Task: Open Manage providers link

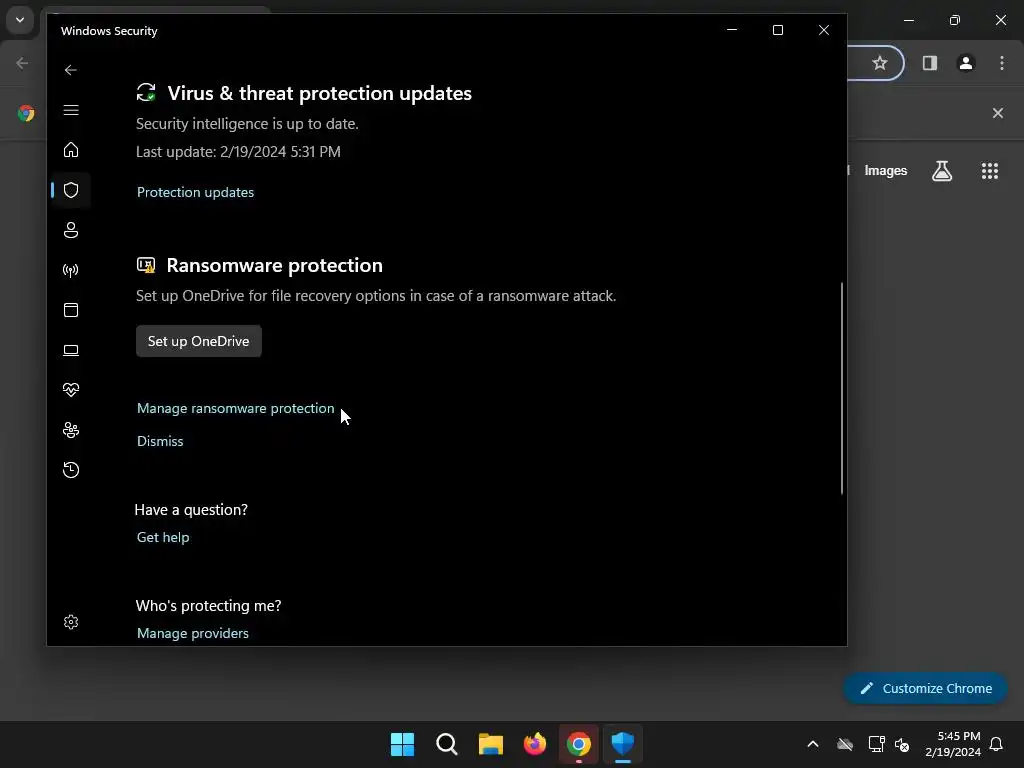Action: pos(193,633)
